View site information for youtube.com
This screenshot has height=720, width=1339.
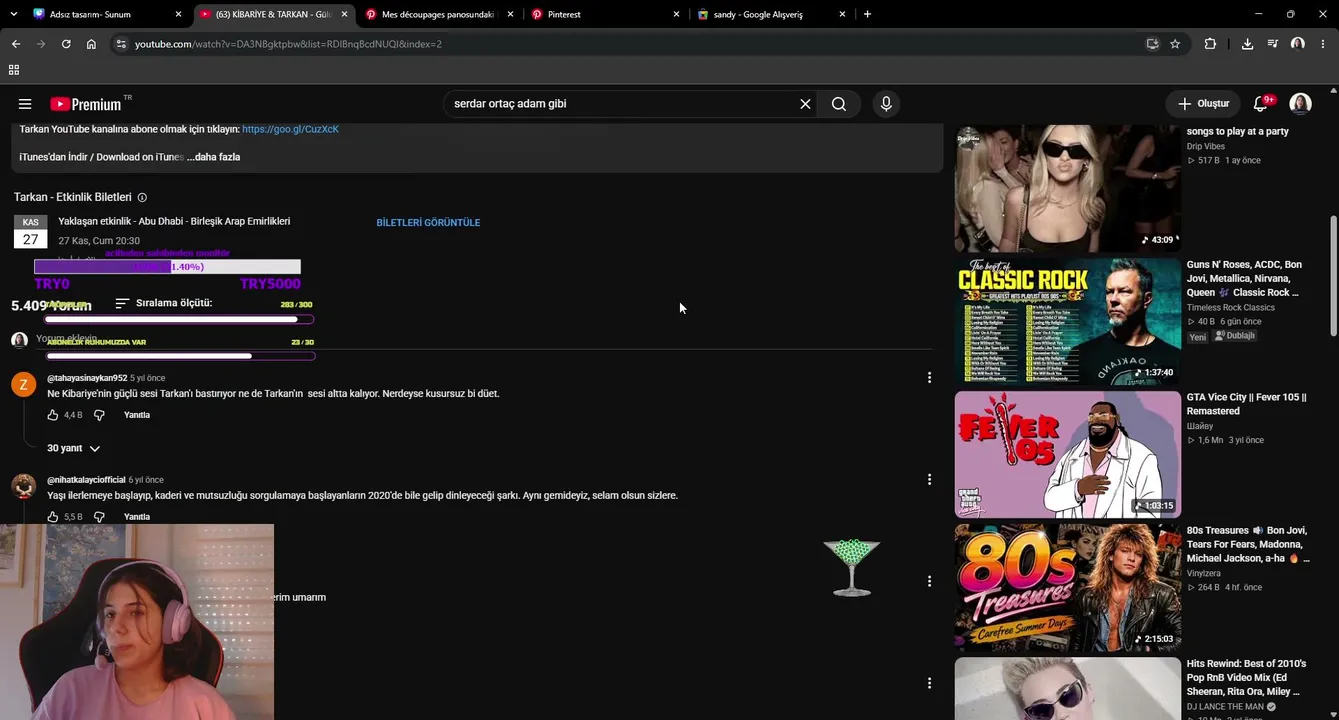coord(121,44)
